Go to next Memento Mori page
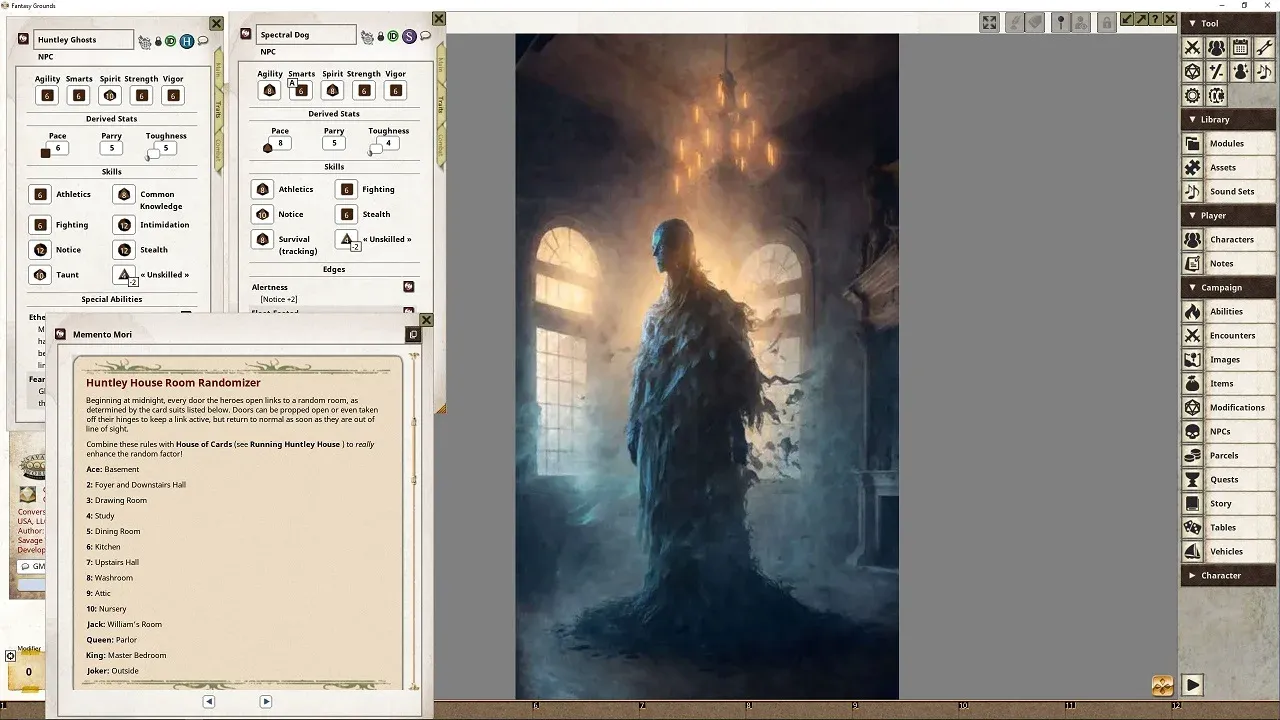This screenshot has height=720, width=1280. pos(265,701)
